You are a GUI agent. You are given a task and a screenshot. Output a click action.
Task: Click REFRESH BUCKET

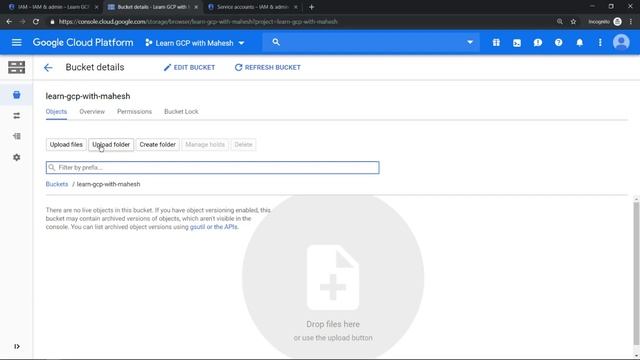[x=268, y=67]
